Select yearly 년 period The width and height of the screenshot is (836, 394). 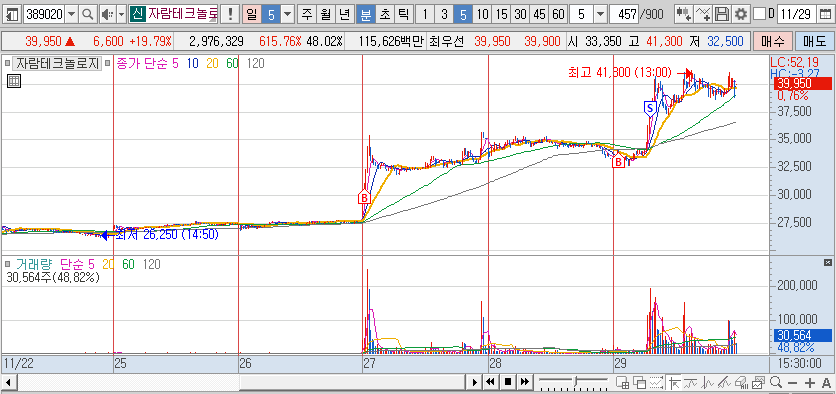pos(345,14)
